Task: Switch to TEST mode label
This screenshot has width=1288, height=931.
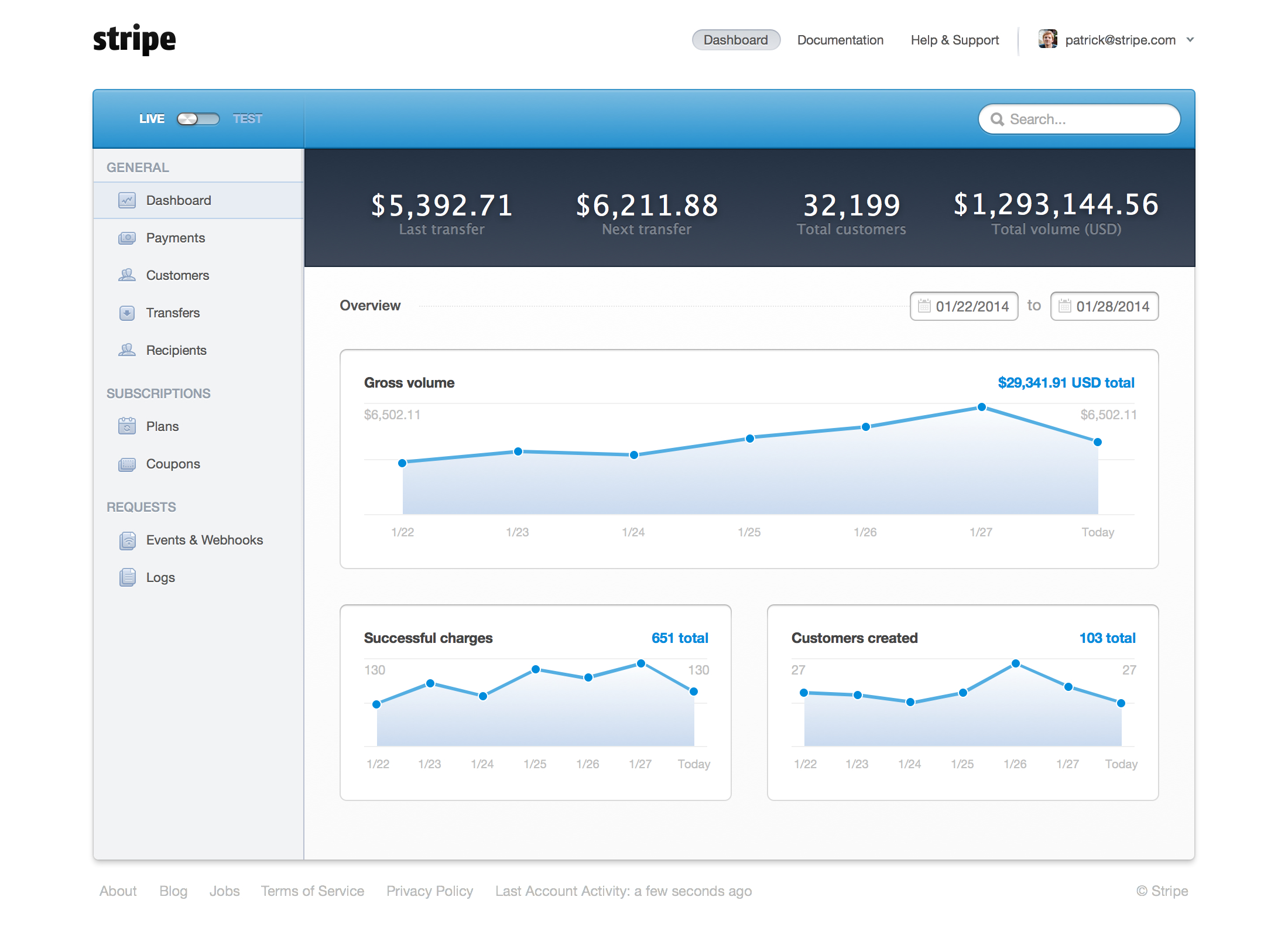Action: click(248, 119)
